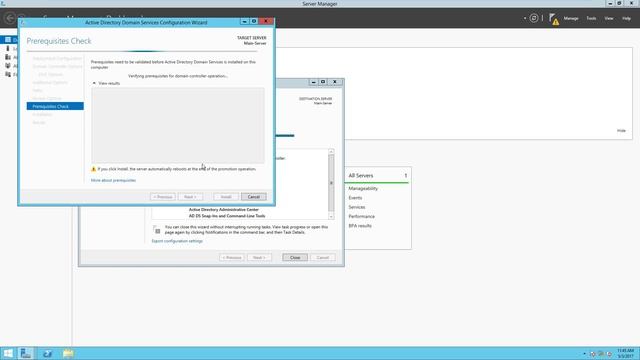The width and height of the screenshot is (640, 360).
Task: Open the Windows Start button
Action: pyautogui.click(x=8, y=353)
